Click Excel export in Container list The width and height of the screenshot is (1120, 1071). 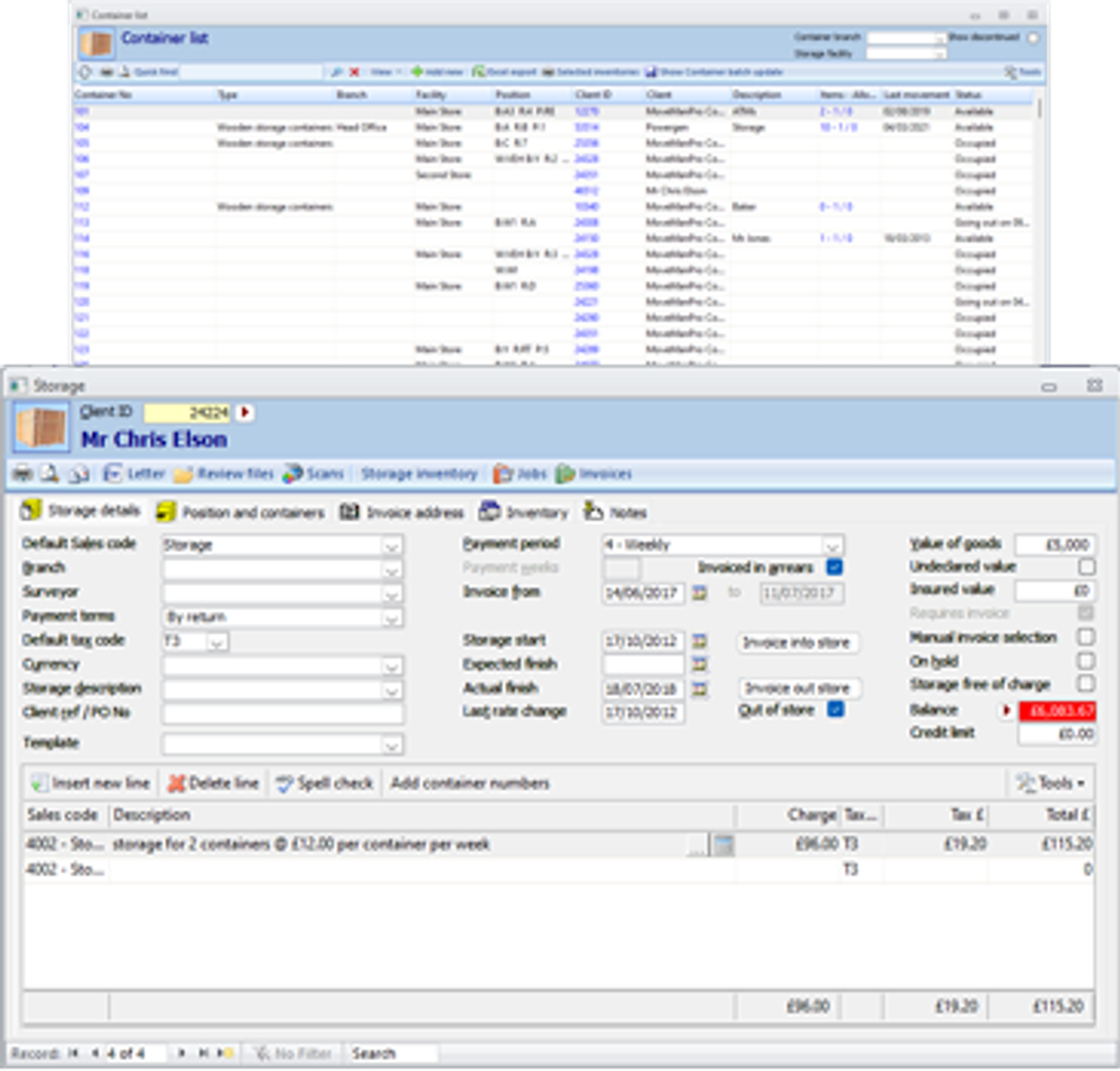click(x=504, y=72)
